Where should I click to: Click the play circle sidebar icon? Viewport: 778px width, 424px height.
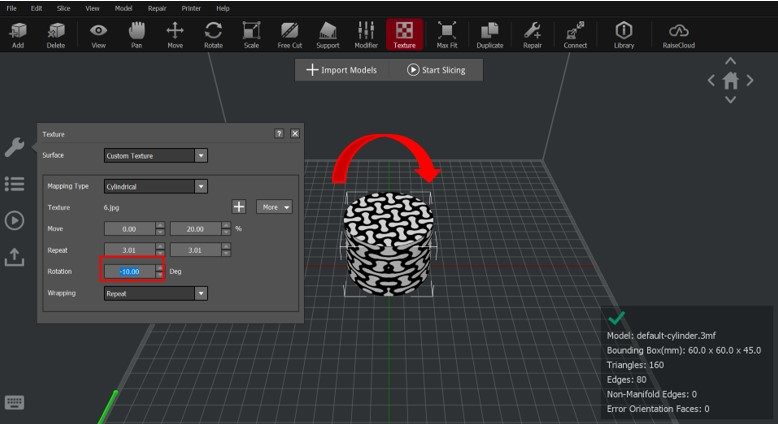click(14, 220)
